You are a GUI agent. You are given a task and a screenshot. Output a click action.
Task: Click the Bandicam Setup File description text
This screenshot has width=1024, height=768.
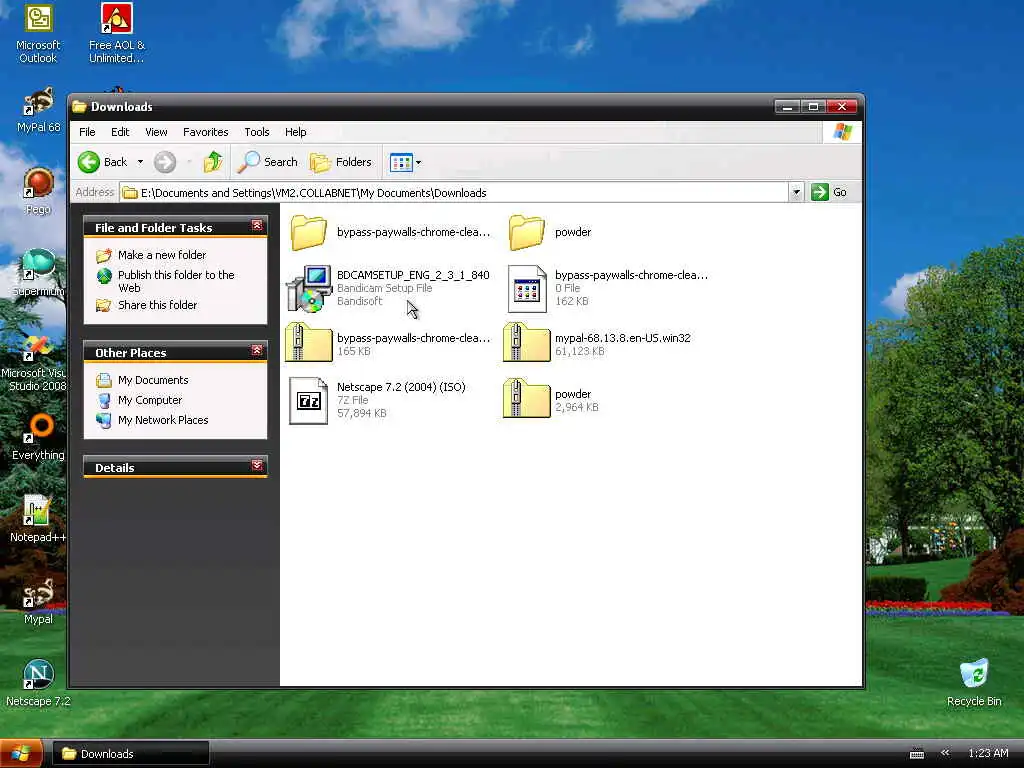384,288
